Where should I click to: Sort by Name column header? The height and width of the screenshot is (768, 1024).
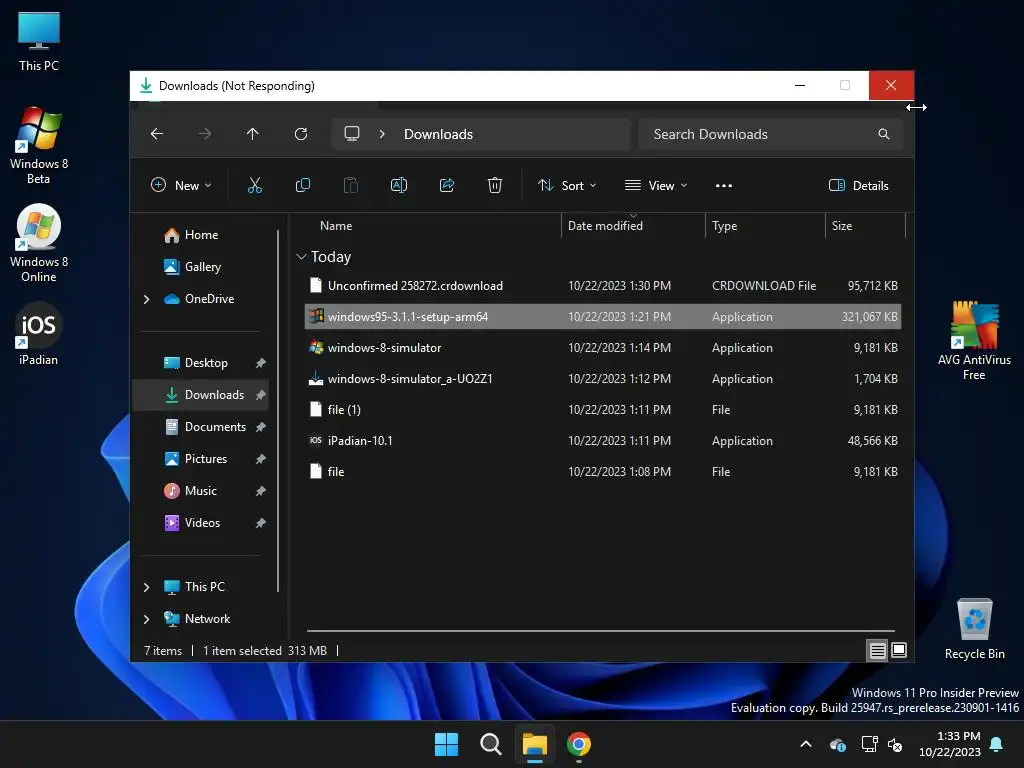336,226
